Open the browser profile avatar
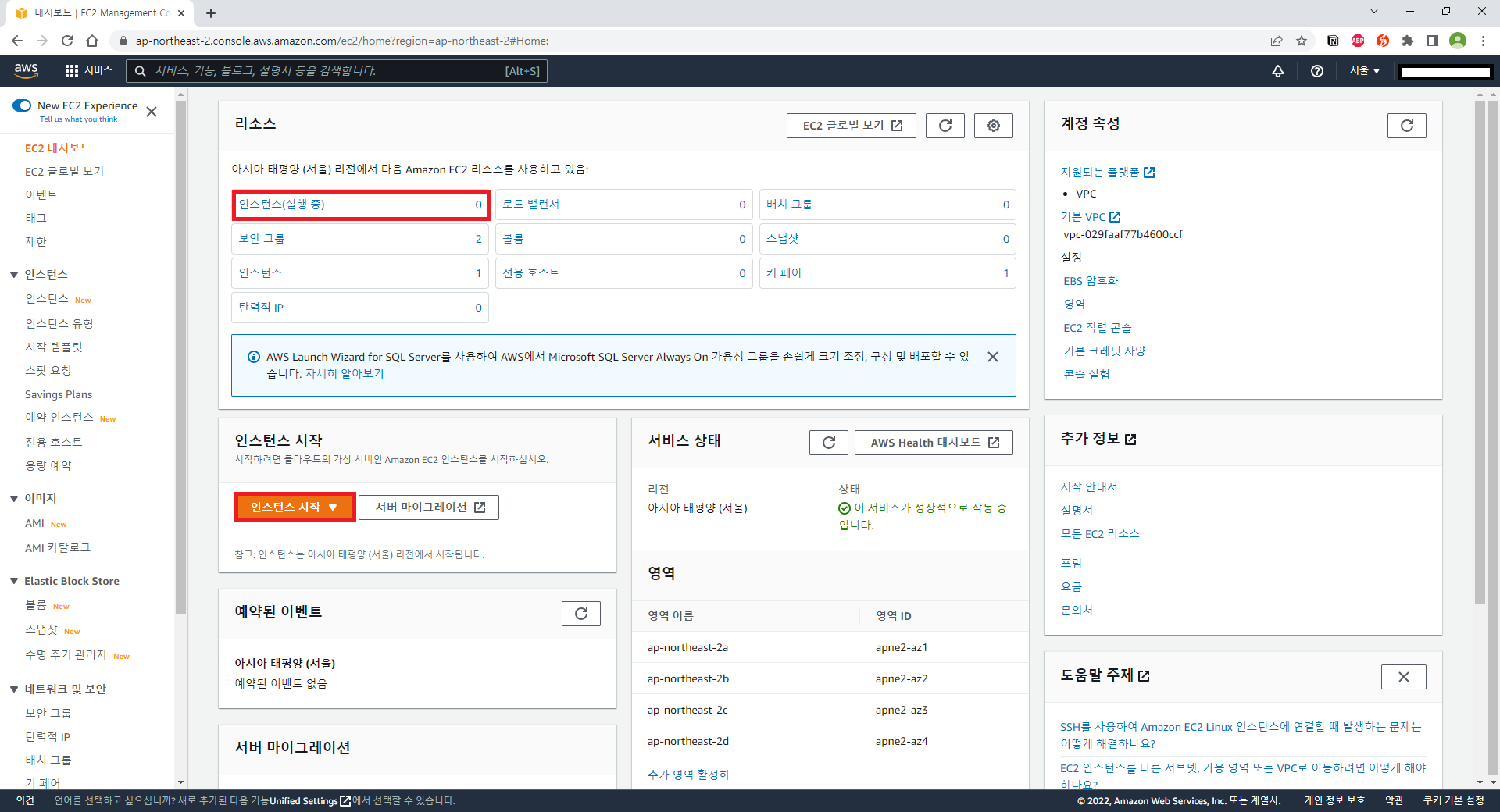The width and height of the screenshot is (1500, 812). coord(1458,41)
